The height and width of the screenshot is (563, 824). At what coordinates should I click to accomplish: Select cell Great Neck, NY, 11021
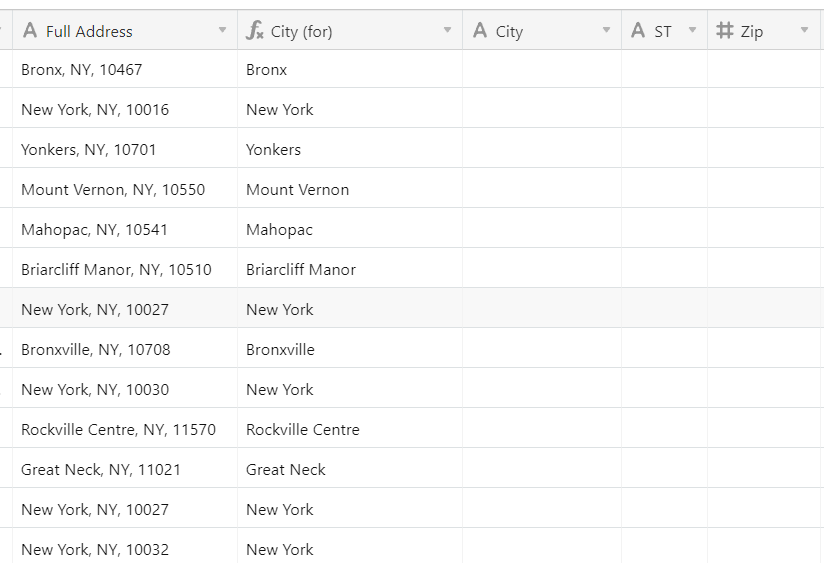pos(125,468)
